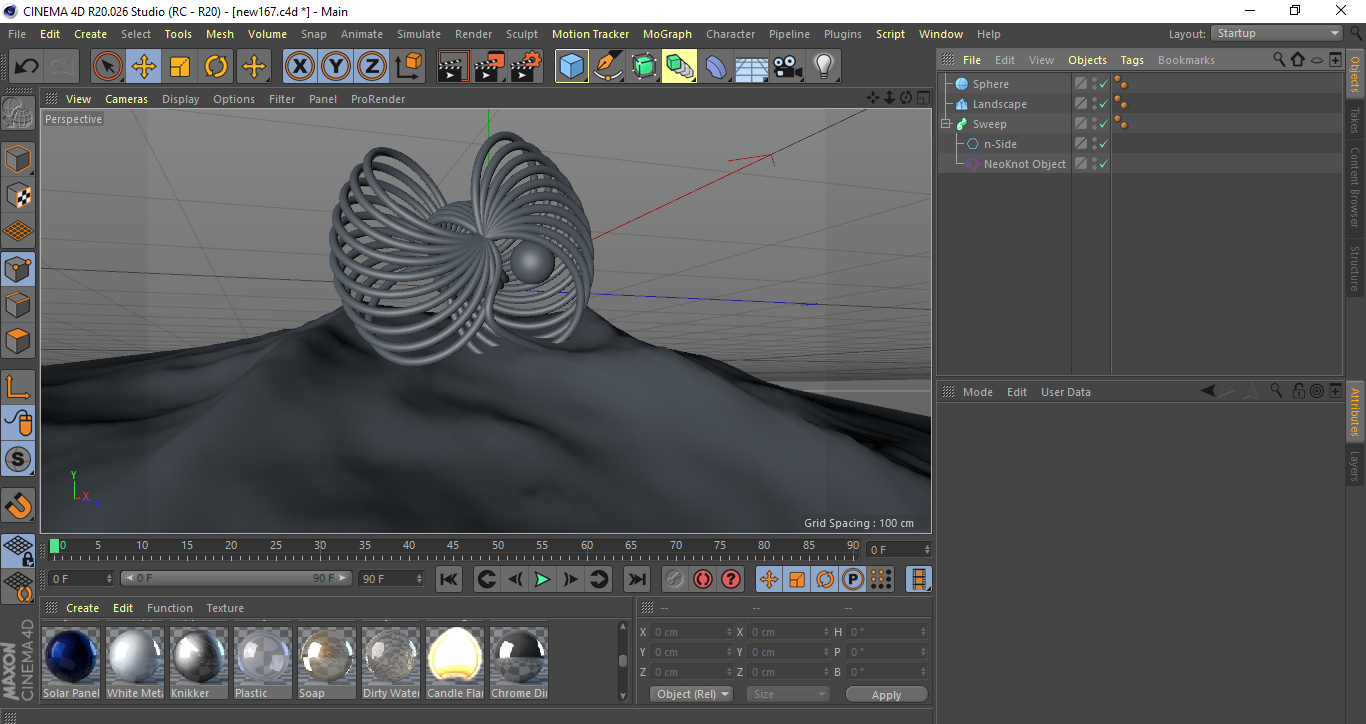The height and width of the screenshot is (724, 1366).
Task: Enable Edges mode in left palette
Action: click(18, 304)
